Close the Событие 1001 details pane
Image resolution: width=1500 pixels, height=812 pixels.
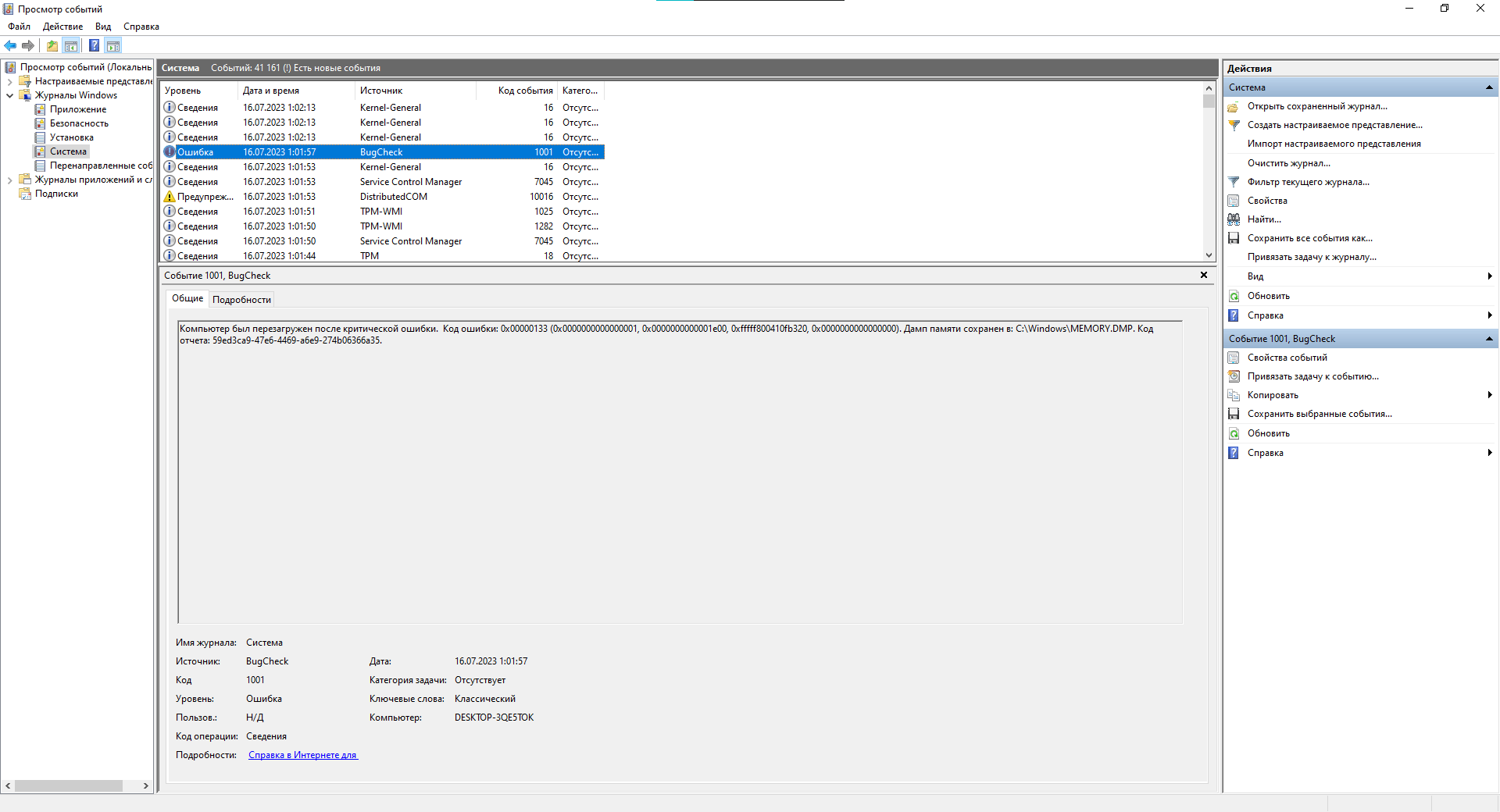(x=1204, y=275)
